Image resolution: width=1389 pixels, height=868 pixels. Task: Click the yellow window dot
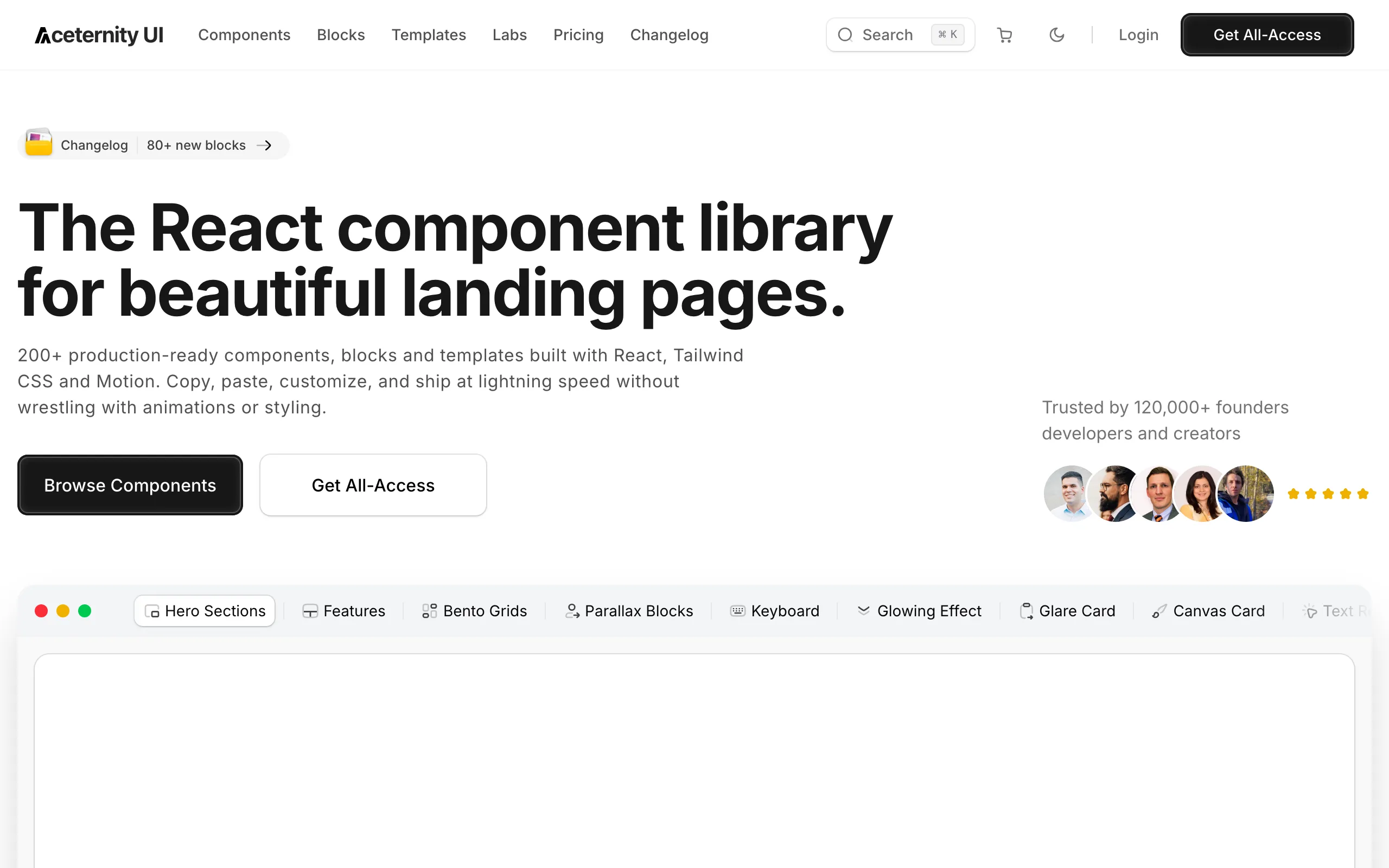63,611
